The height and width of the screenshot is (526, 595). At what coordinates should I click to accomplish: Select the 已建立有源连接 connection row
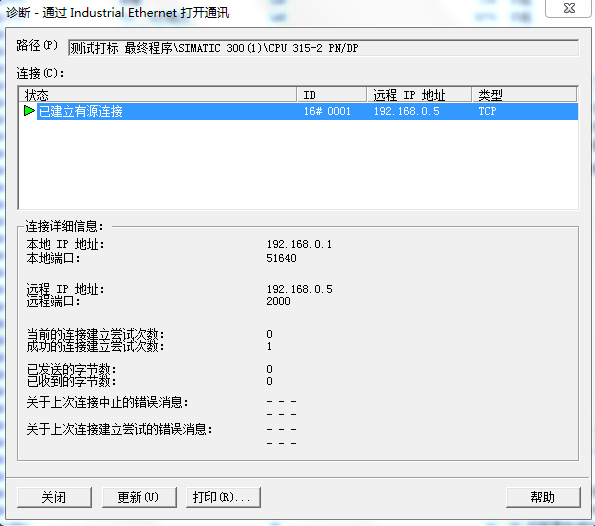[x=298, y=111]
